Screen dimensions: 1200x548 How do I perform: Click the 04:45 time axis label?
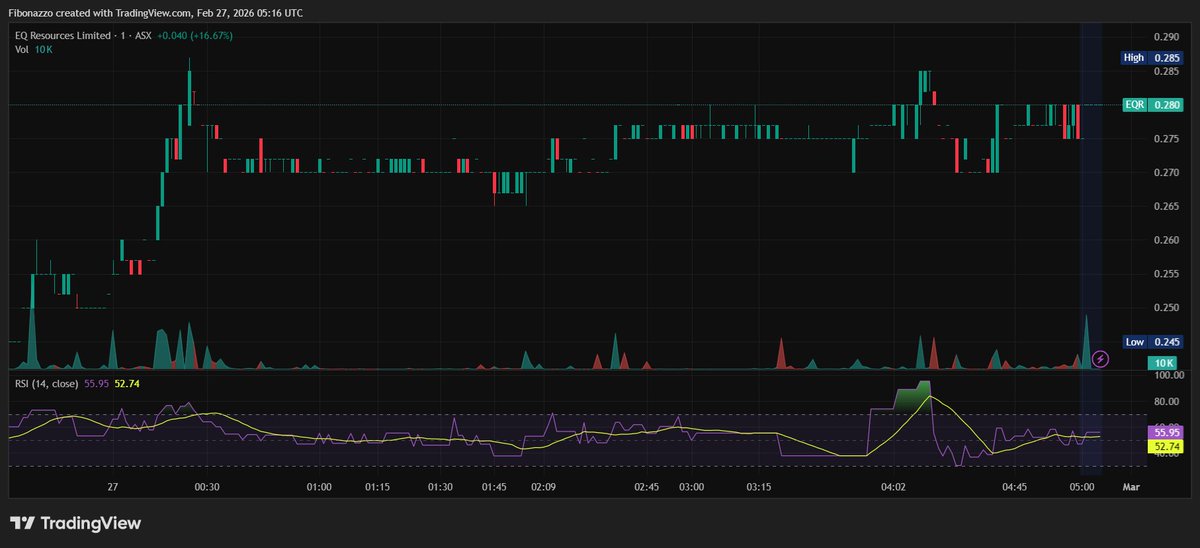click(x=1015, y=487)
